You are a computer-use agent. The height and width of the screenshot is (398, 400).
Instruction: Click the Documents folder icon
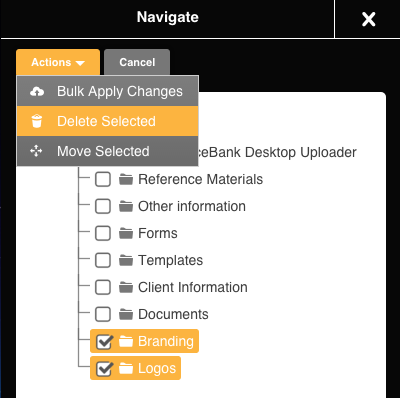pyautogui.click(x=126, y=314)
